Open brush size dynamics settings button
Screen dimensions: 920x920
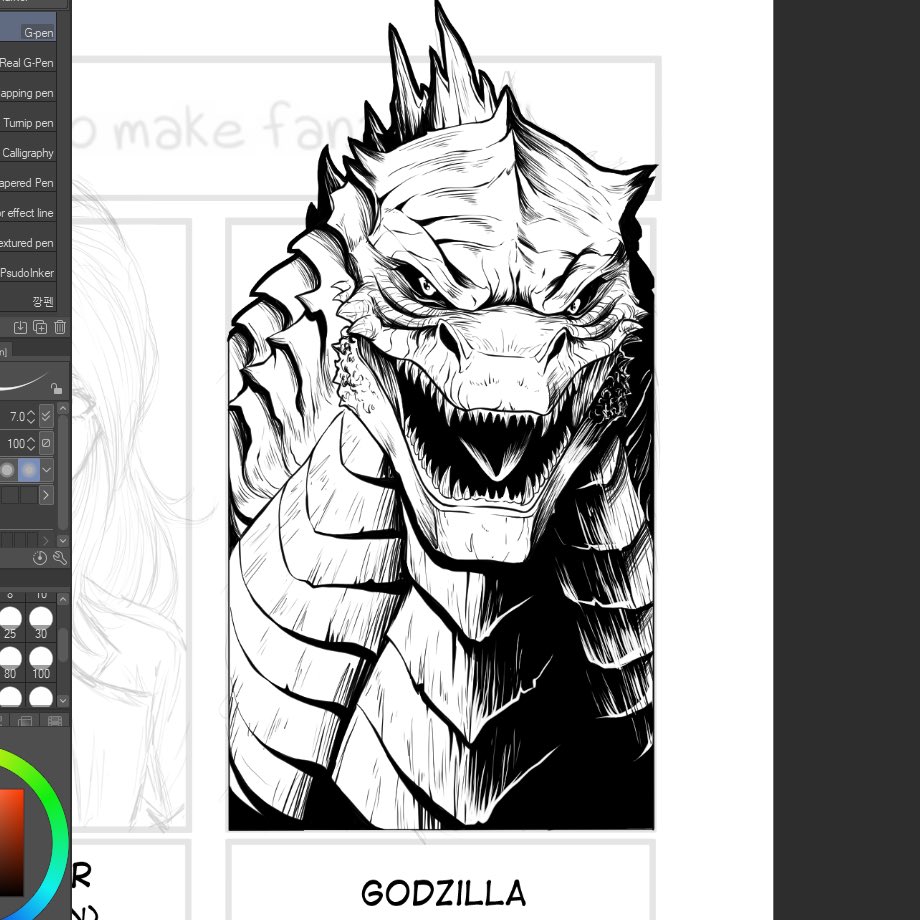[x=46, y=416]
